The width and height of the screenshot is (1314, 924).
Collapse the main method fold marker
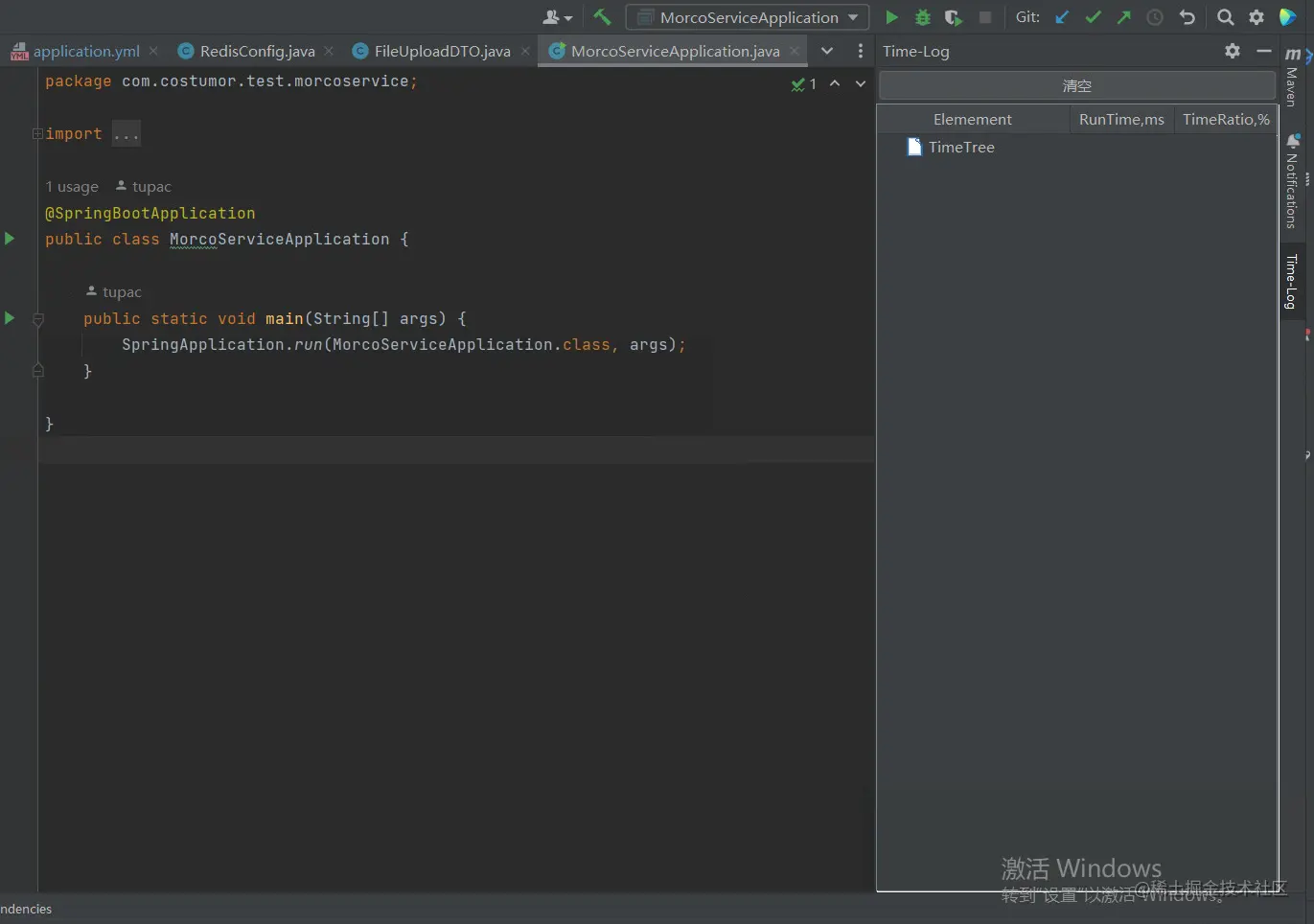(38, 318)
